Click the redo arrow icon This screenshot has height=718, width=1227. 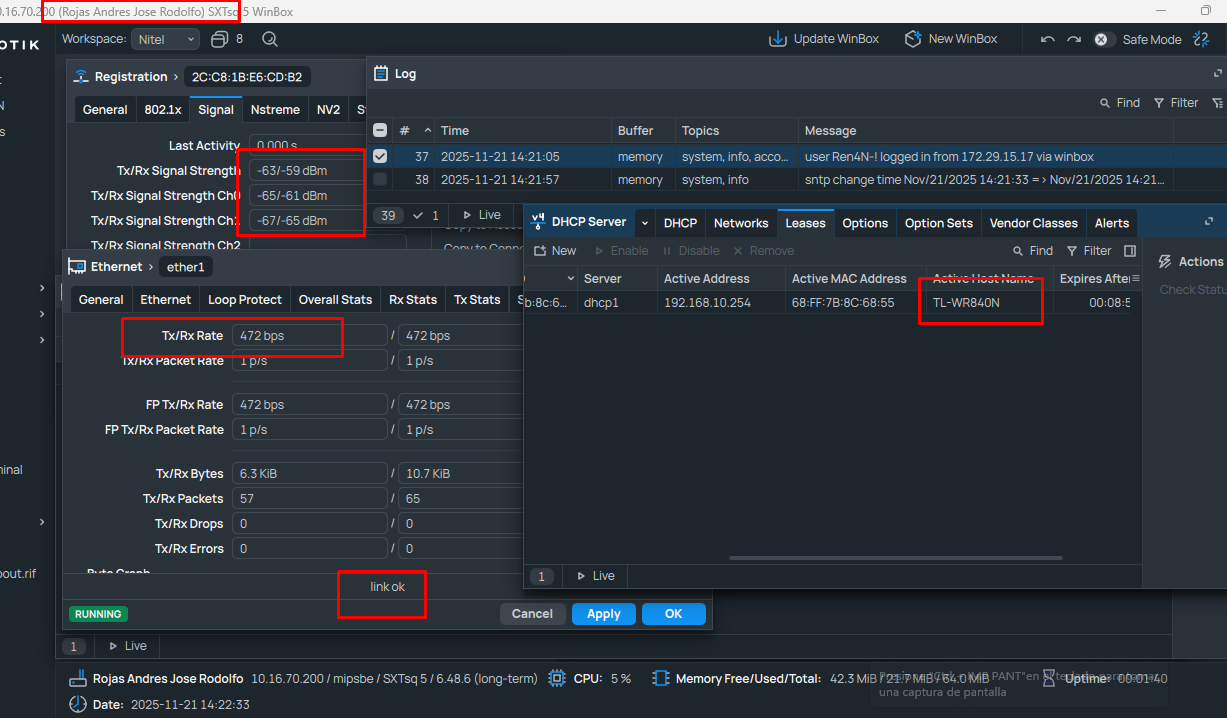click(1074, 40)
